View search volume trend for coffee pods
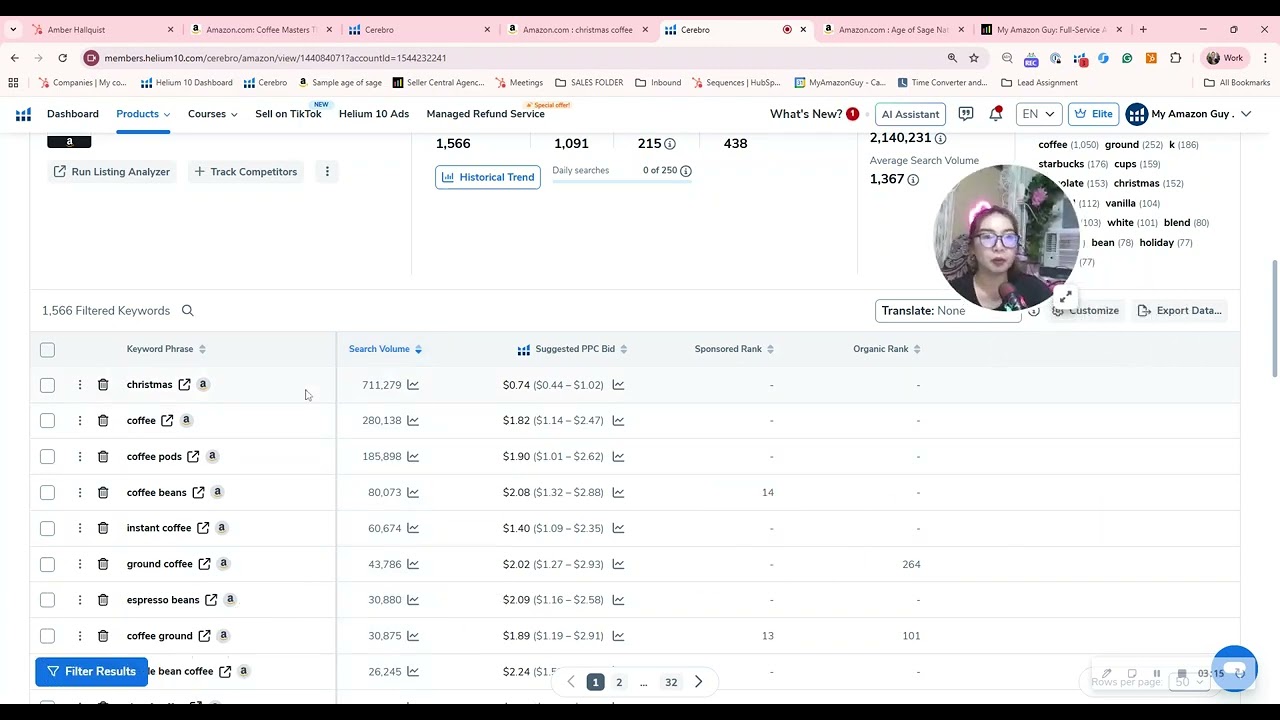1280x720 pixels. pyautogui.click(x=413, y=456)
